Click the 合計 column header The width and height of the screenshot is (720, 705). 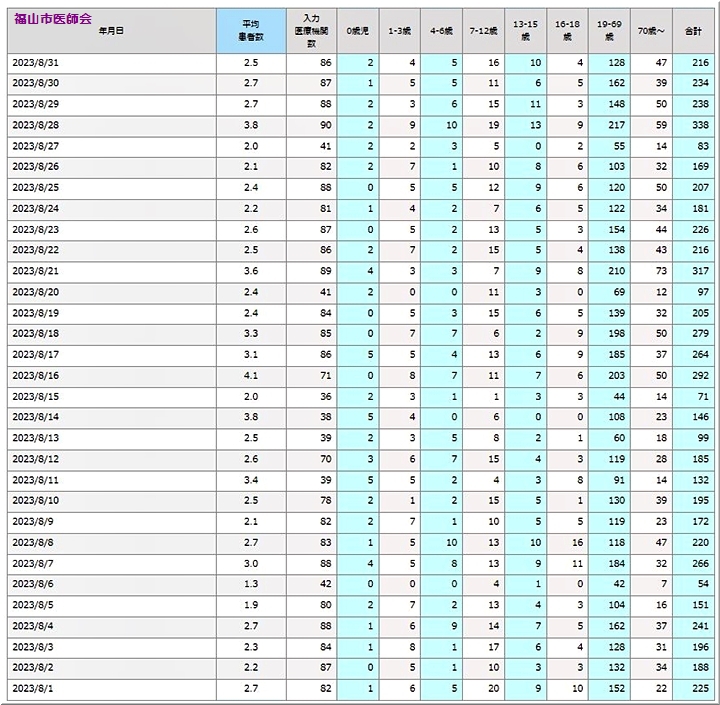click(x=692, y=30)
